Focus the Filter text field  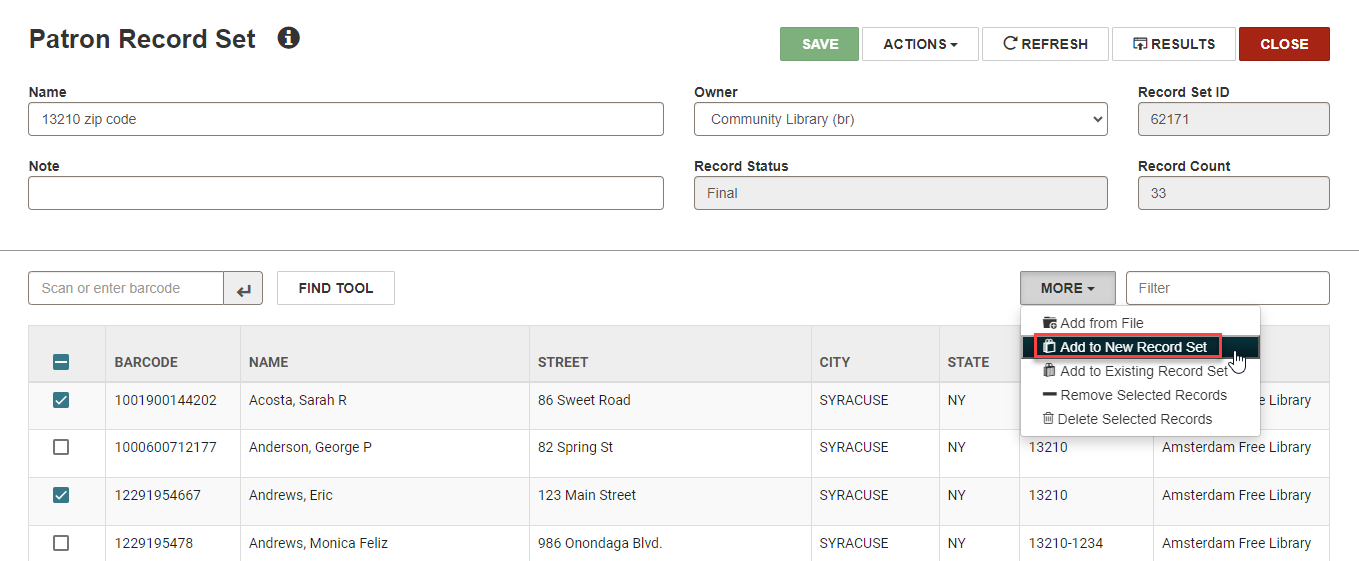[1228, 288]
